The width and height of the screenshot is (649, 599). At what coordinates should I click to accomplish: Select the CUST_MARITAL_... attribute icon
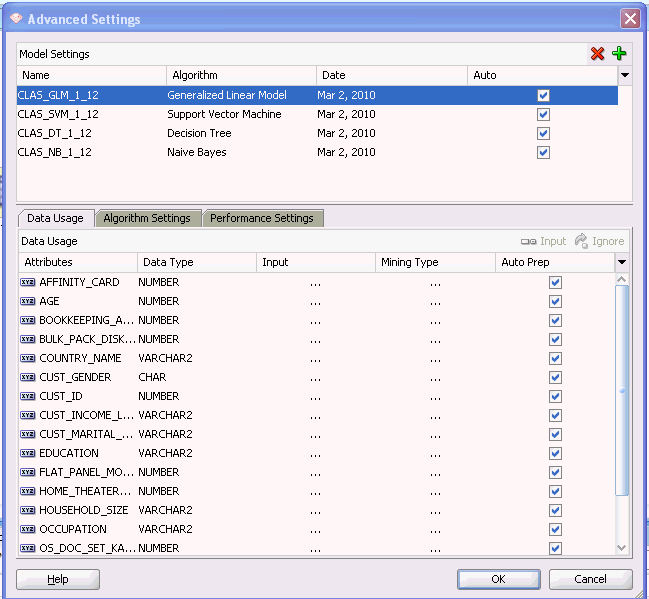pyautogui.click(x=28, y=434)
